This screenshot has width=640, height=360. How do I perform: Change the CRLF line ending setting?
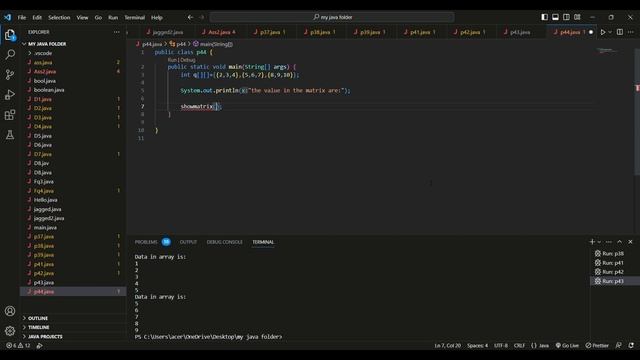519,345
